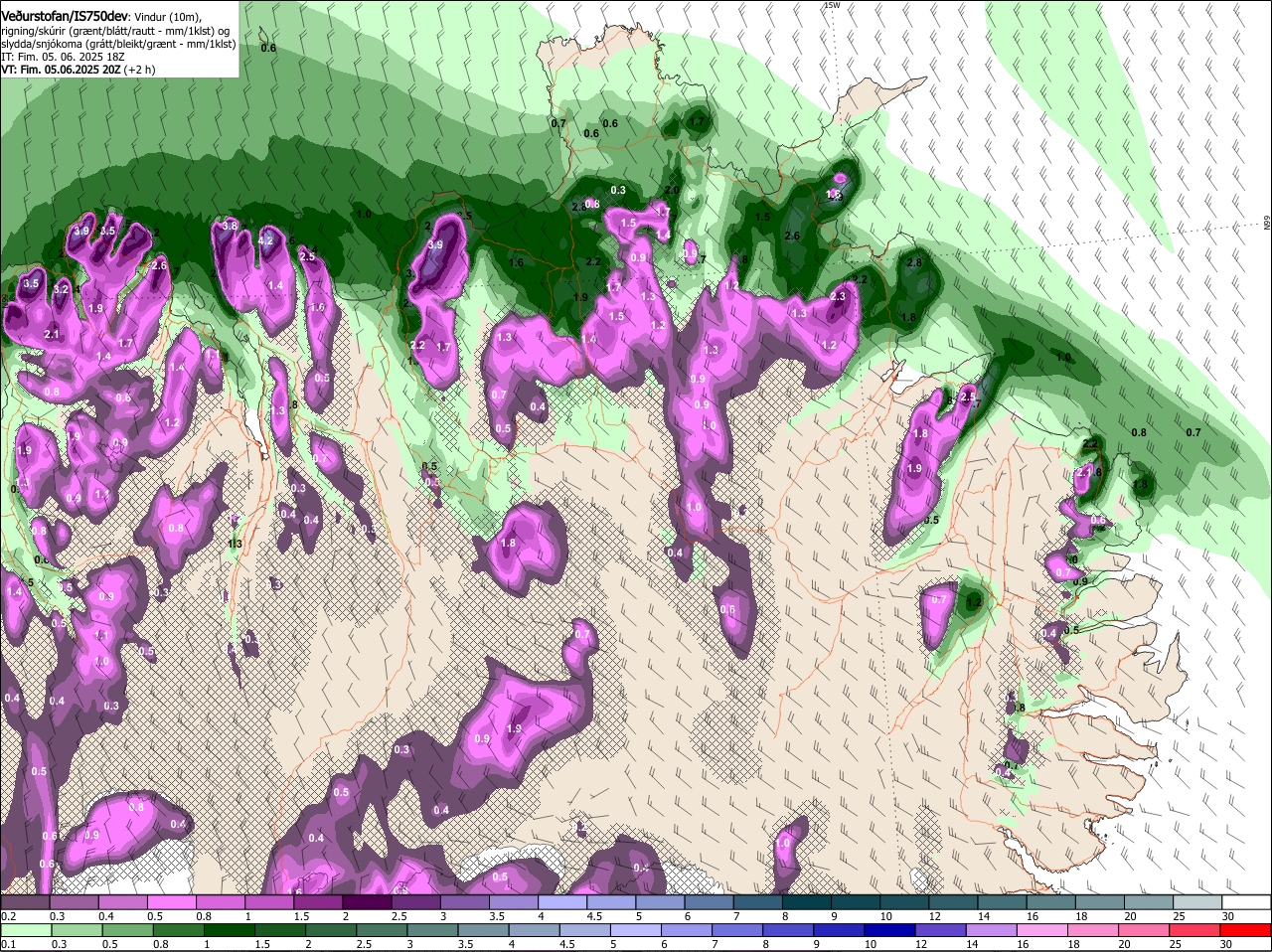The height and width of the screenshot is (952, 1272).
Task: Click the N99 latitude label at right edge
Action: [x=1267, y=225]
